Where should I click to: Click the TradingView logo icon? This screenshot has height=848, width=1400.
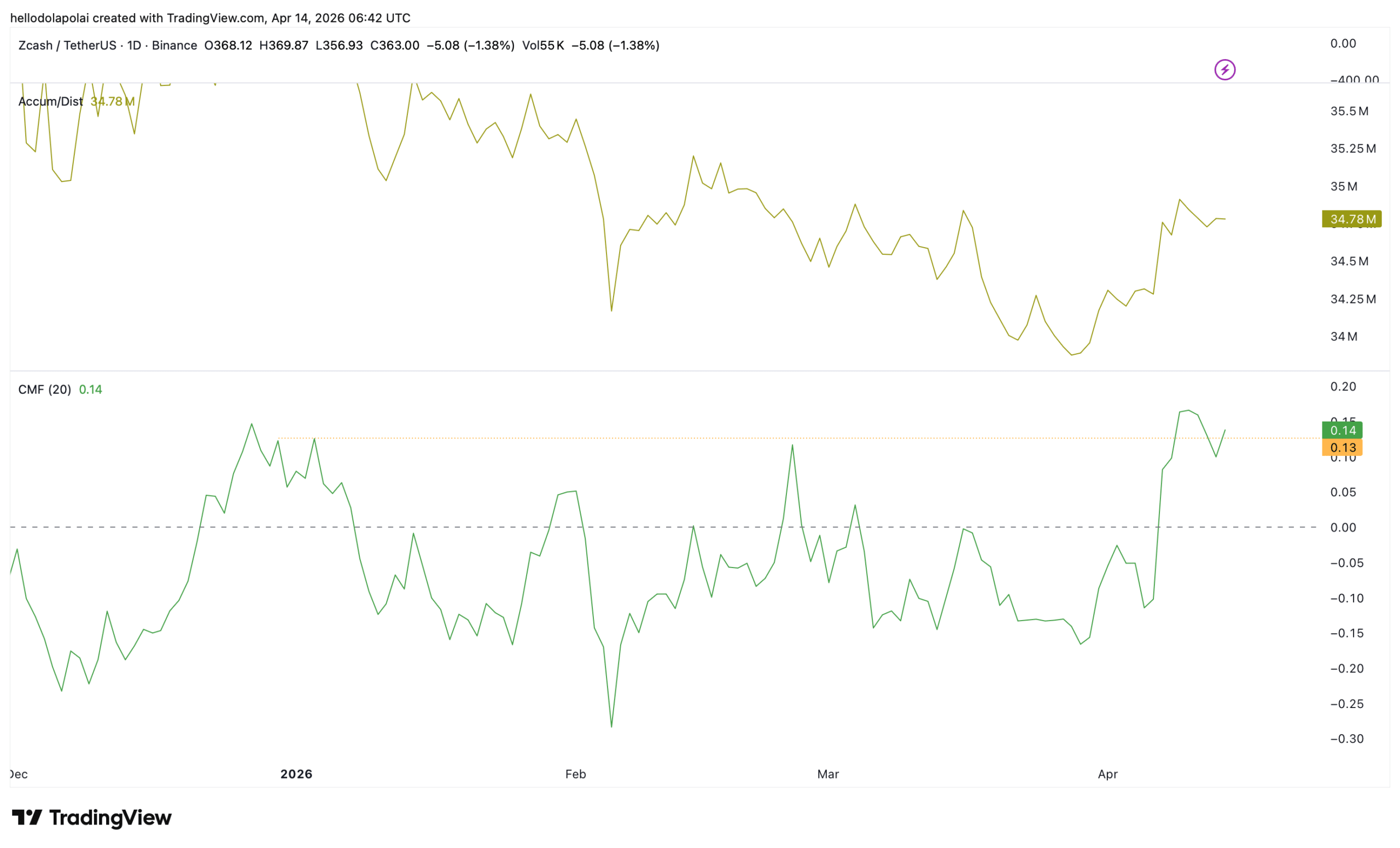click(27, 817)
